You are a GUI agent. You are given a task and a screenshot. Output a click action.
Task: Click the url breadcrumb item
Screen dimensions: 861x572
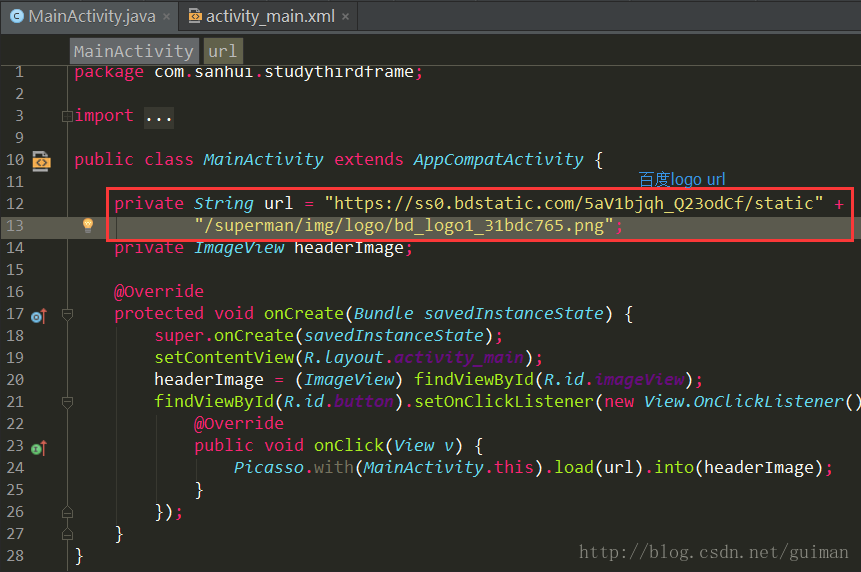222,51
